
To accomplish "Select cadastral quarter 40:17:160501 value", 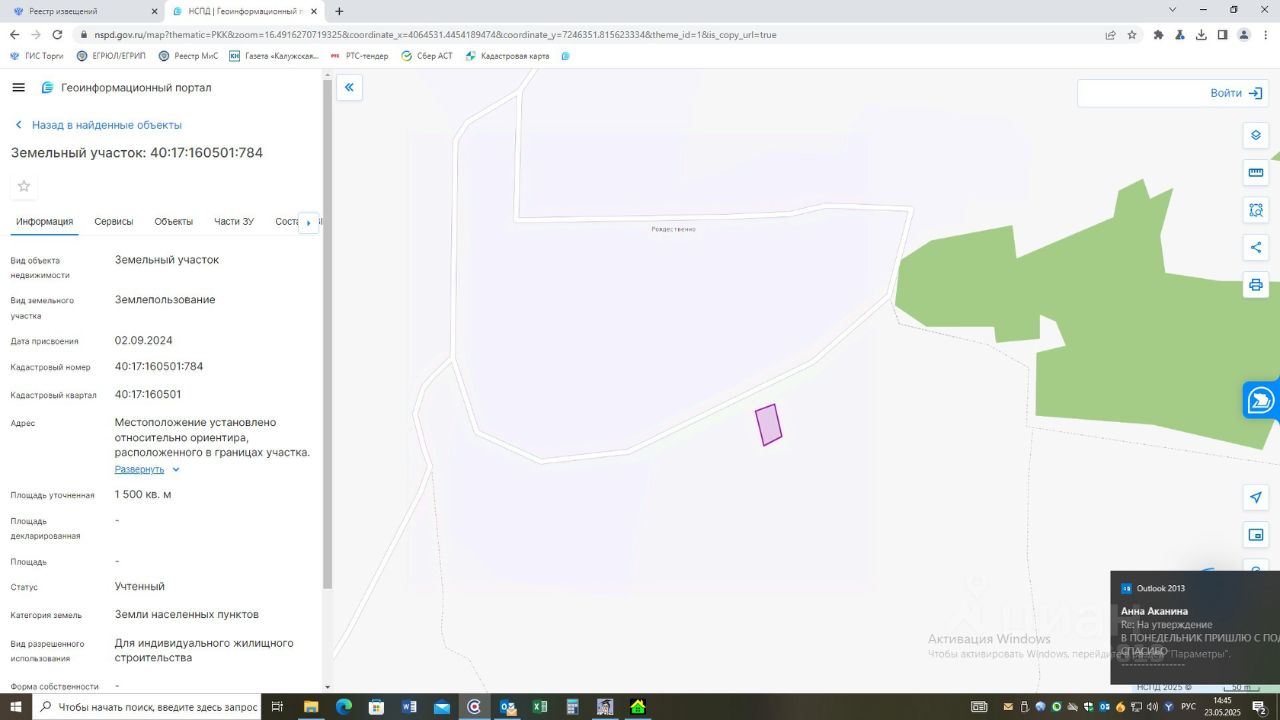I will (x=148, y=395).
